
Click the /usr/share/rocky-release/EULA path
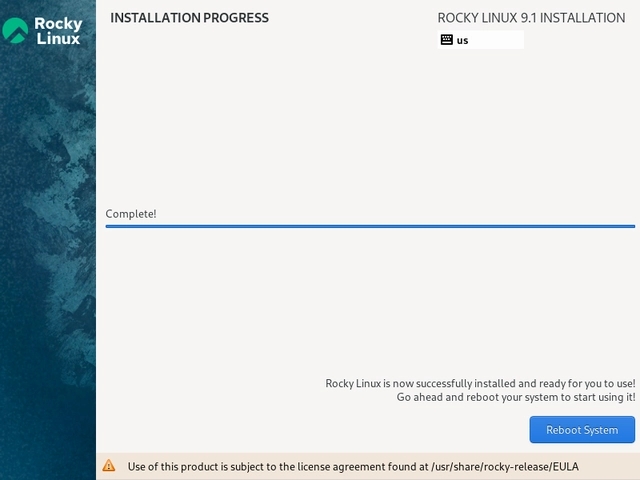[504, 466]
